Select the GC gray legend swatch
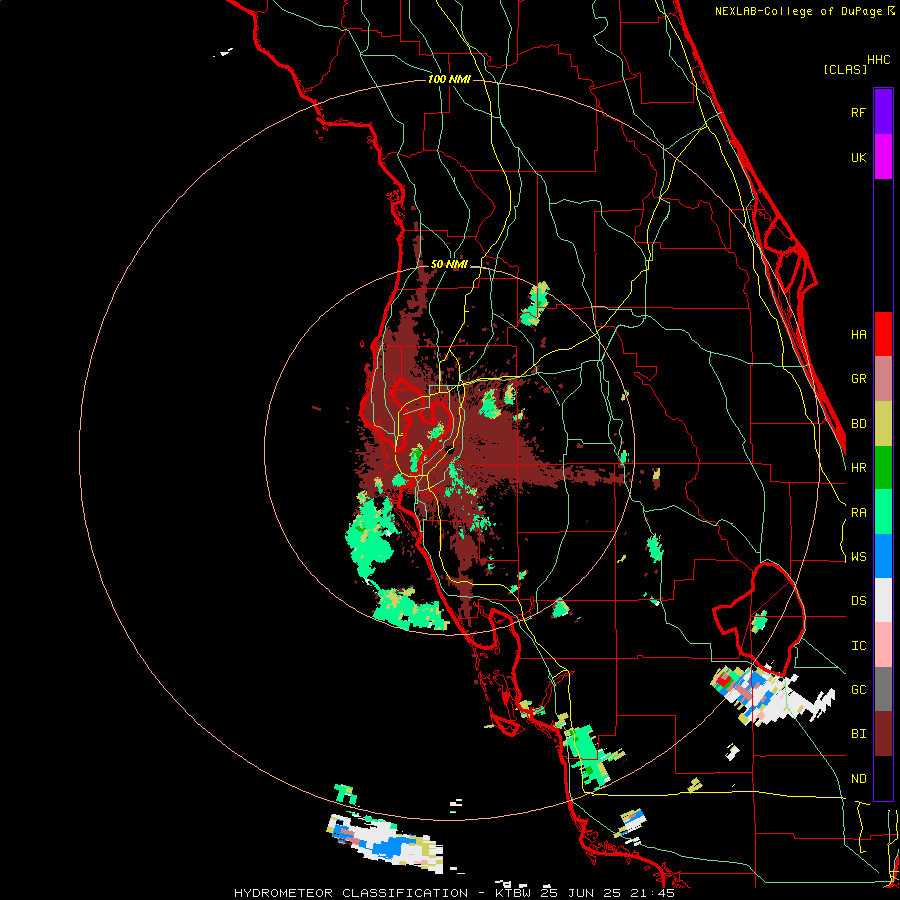Image resolution: width=900 pixels, height=900 pixels. pos(883,689)
